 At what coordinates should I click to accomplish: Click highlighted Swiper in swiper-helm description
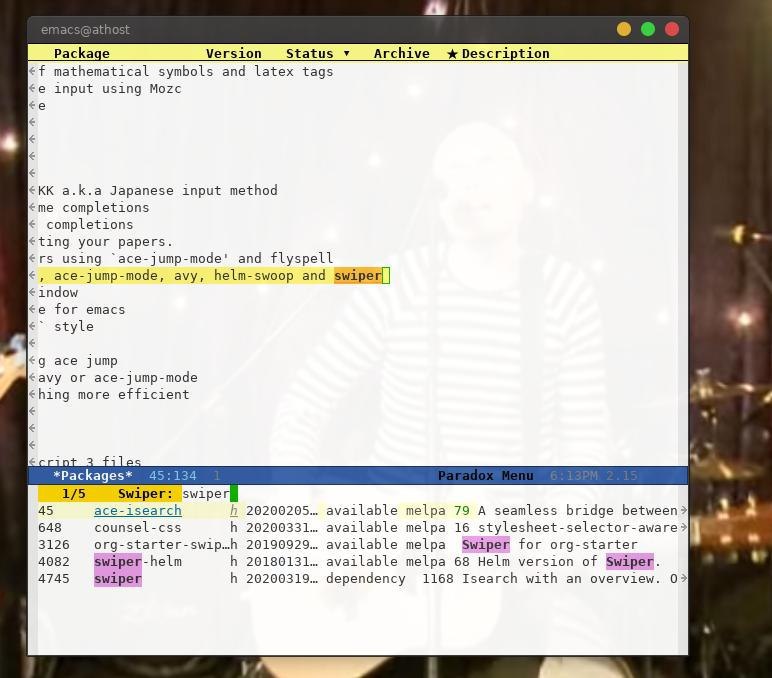coord(630,561)
